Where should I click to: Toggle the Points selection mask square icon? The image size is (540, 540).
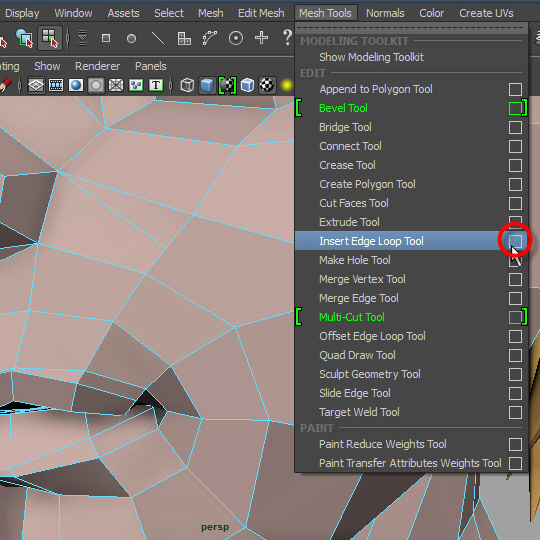[x=106, y=38]
